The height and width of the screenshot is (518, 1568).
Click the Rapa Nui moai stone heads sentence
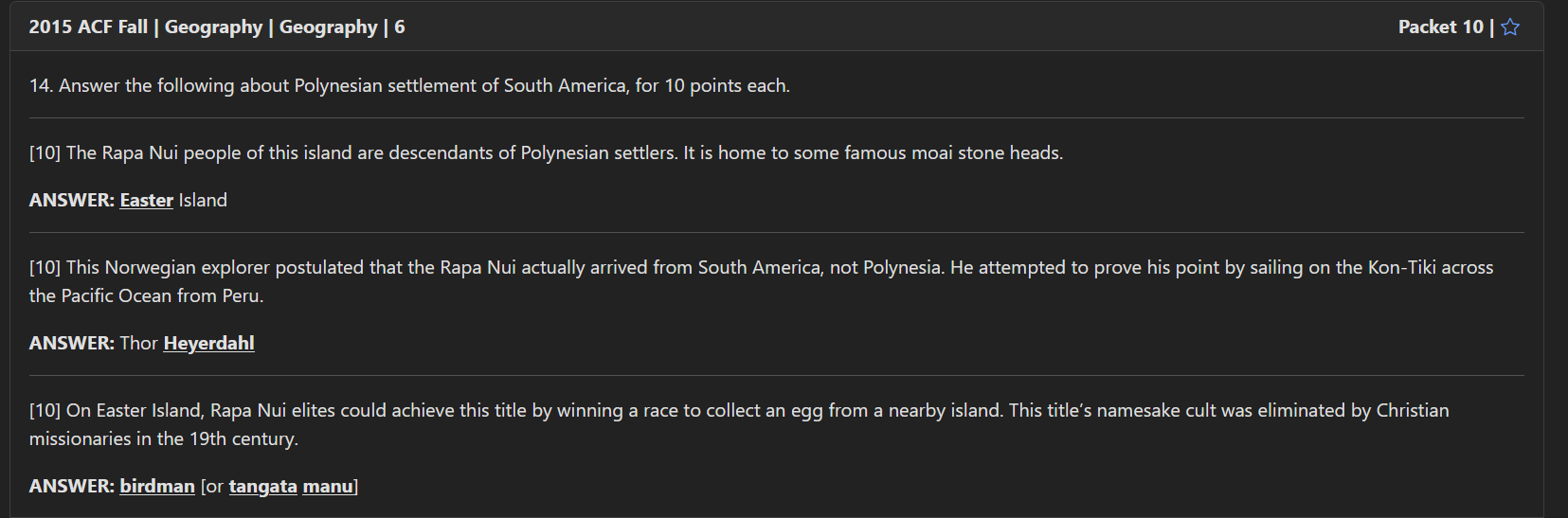546,153
